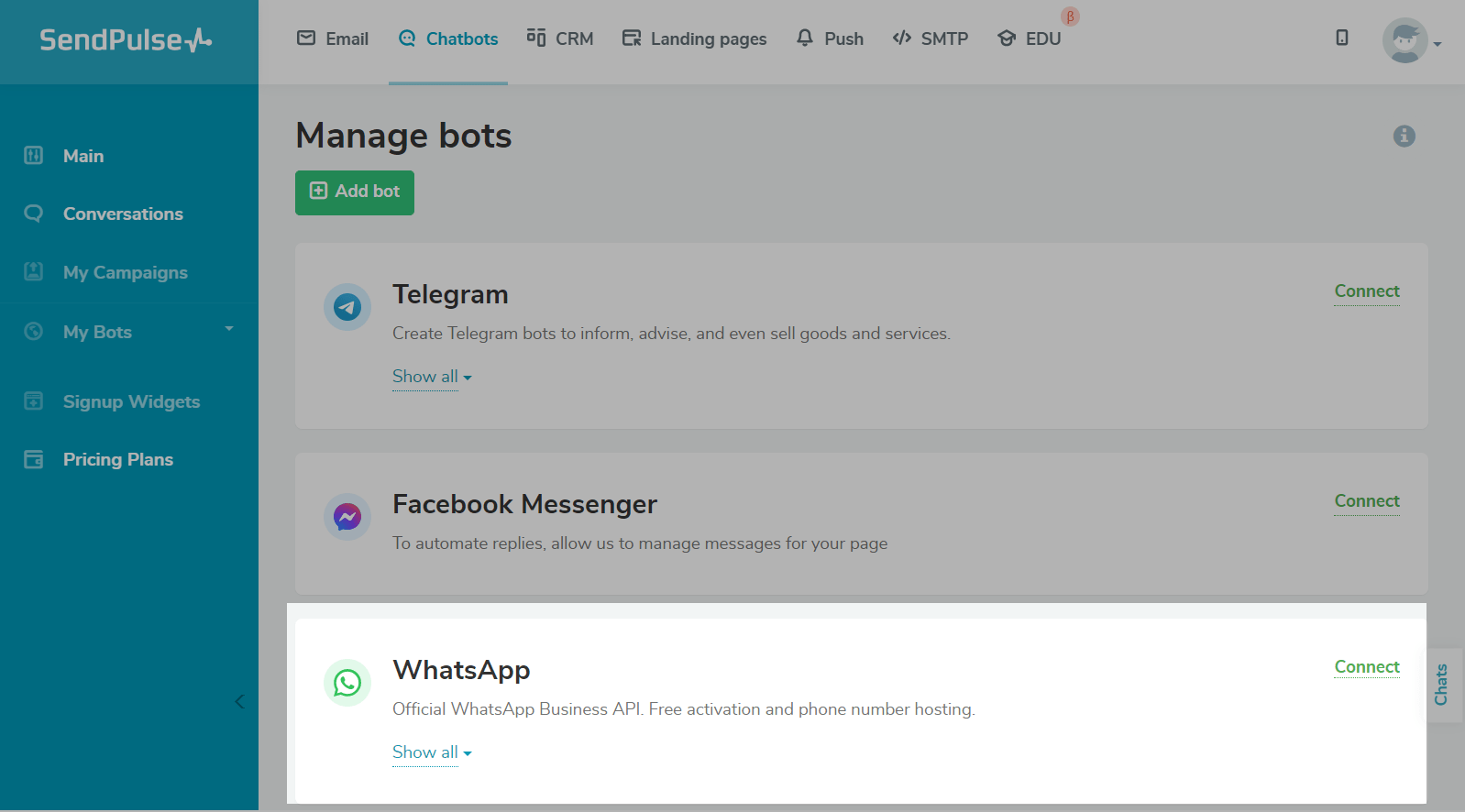1465x812 pixels.
Task: Open the Chatbots tab
Action: pyautogui.click(x=448, y=38)
